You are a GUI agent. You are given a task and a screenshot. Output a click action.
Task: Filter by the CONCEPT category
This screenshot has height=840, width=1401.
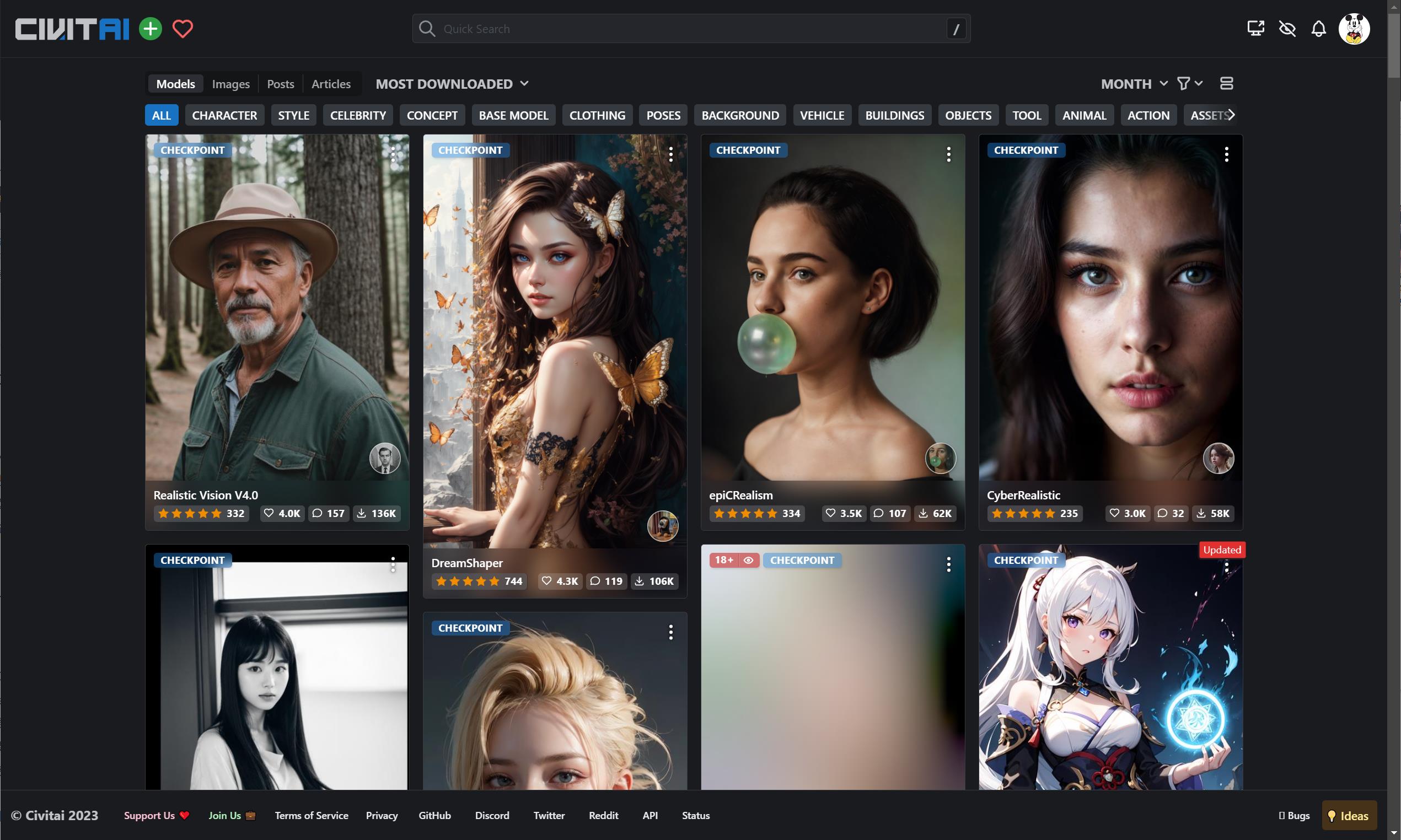(x=432, y=115)
